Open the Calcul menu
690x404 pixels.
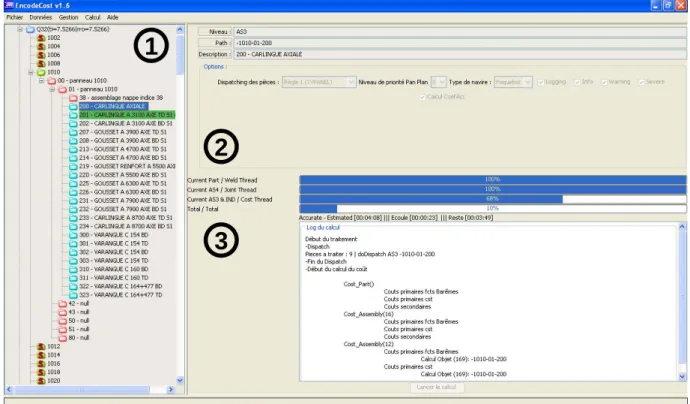(92, 18)
